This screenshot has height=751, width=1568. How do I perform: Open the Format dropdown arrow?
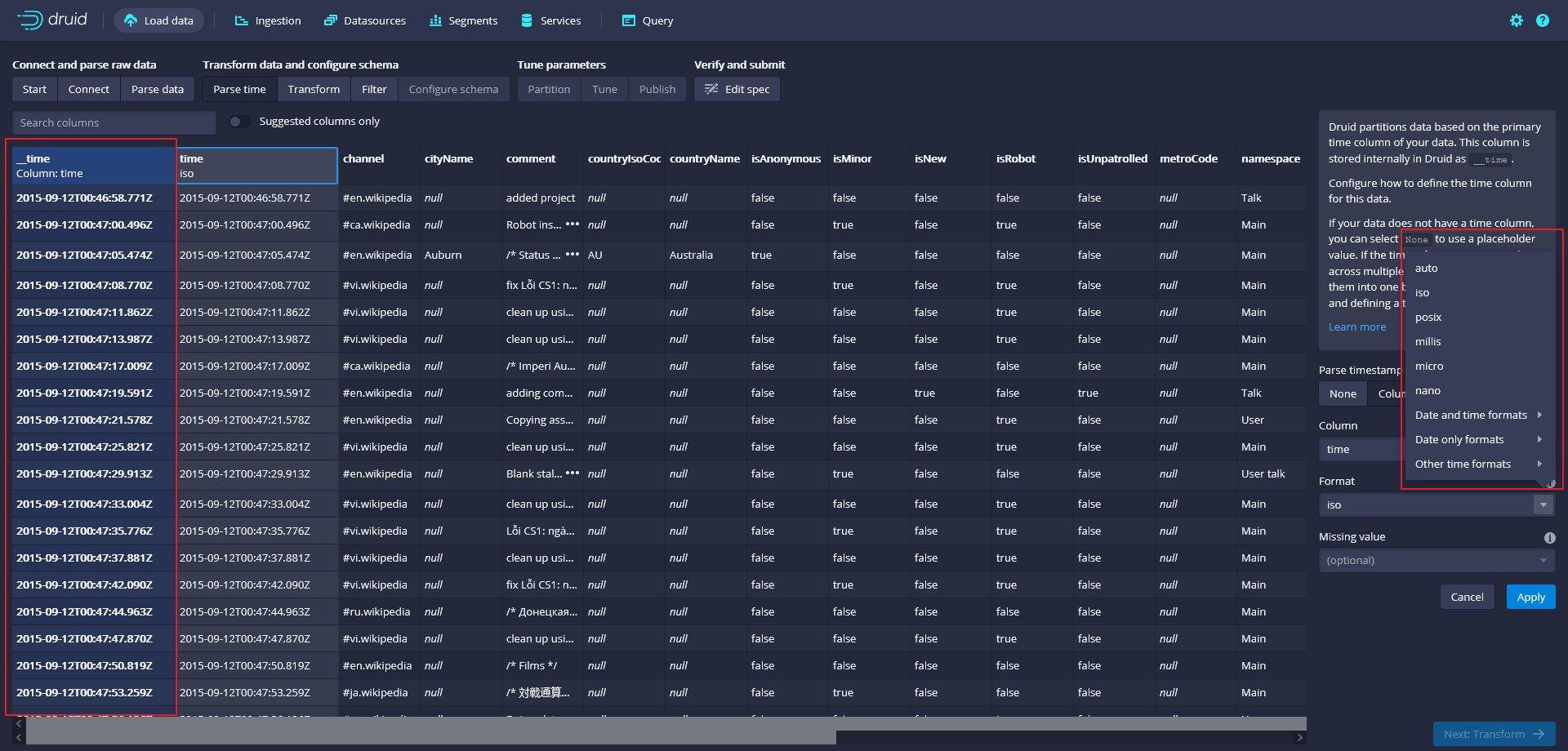click(x=1543, y=504)
